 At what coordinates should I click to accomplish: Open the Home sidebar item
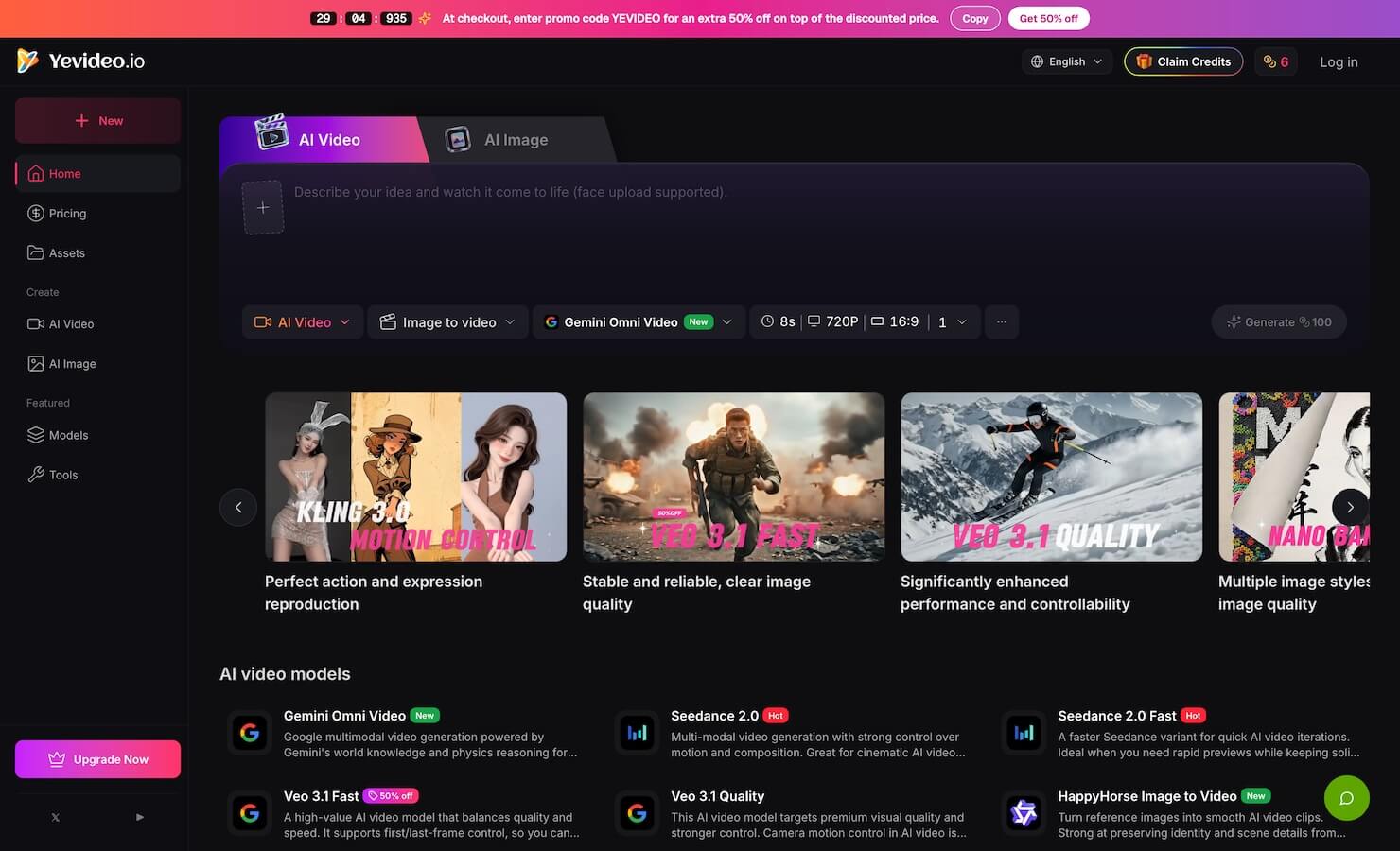coord(97,174)
